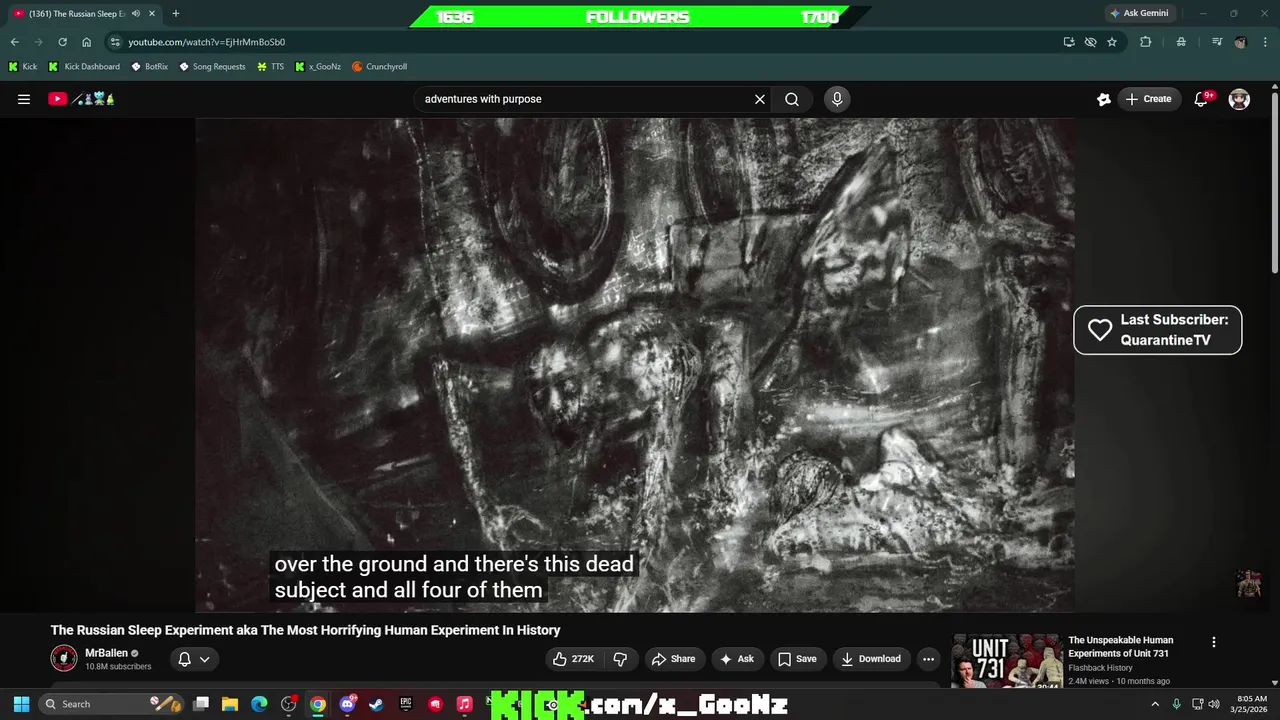
Task: Select The Russian Sleep Experiment tab
Action: point(77,13)
